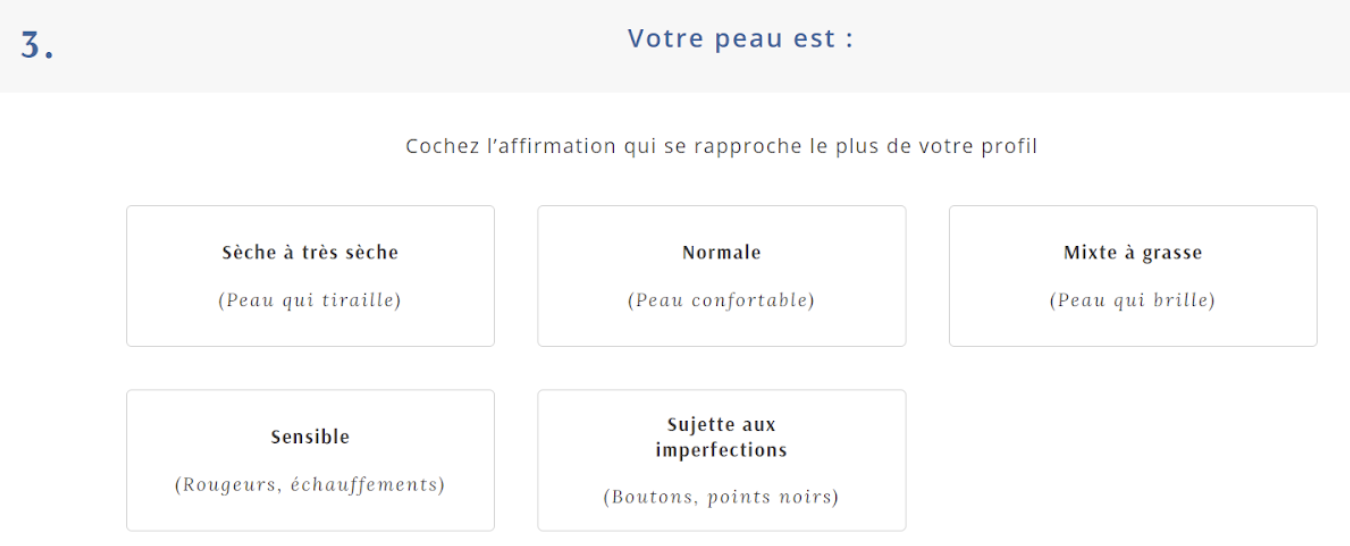
Task: Click the '(Peau confortable)' subtitle text
Action: pyautogui.click(x=721, y=300)
